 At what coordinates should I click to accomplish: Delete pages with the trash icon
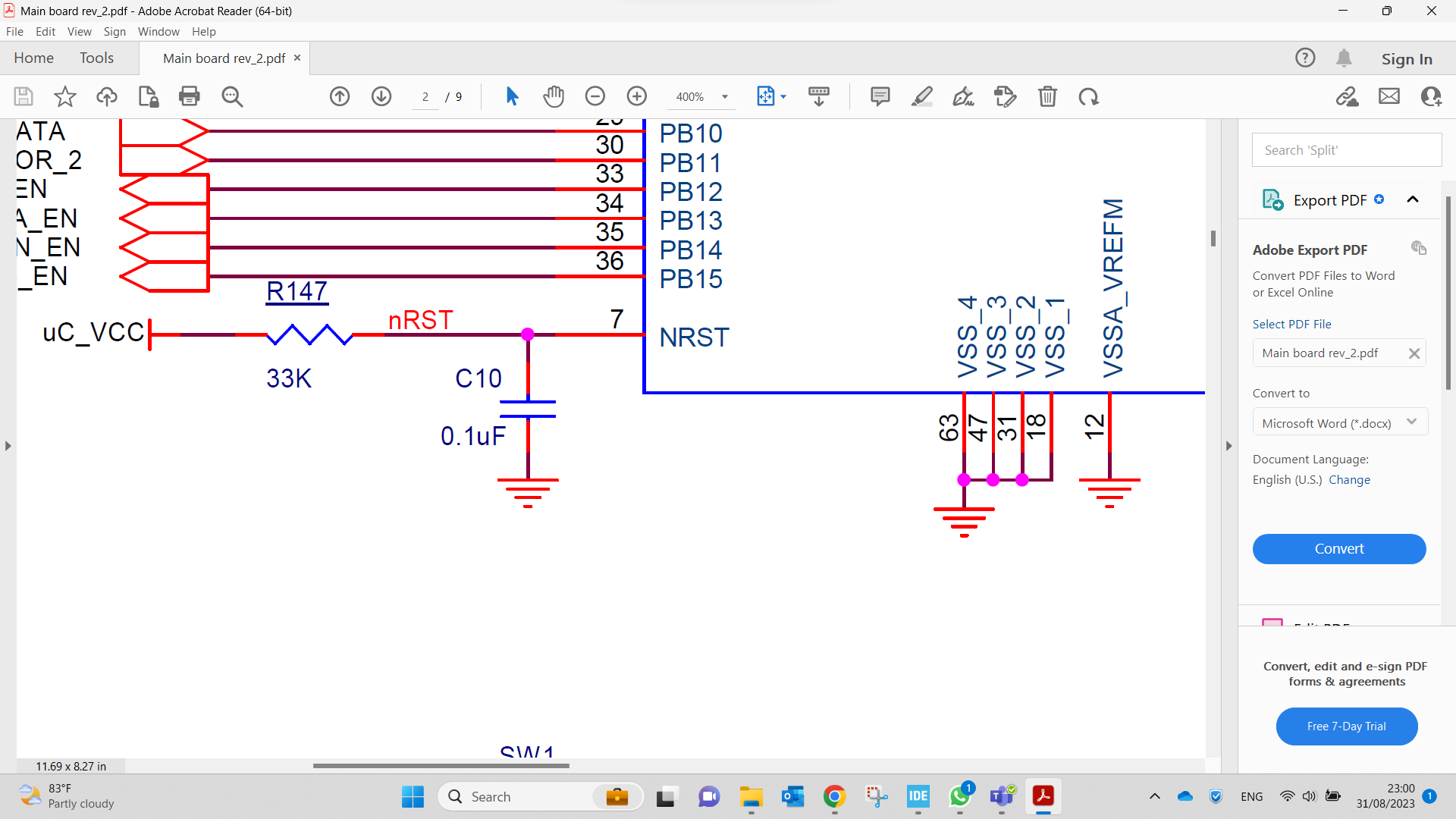(x=1048, y=96)
